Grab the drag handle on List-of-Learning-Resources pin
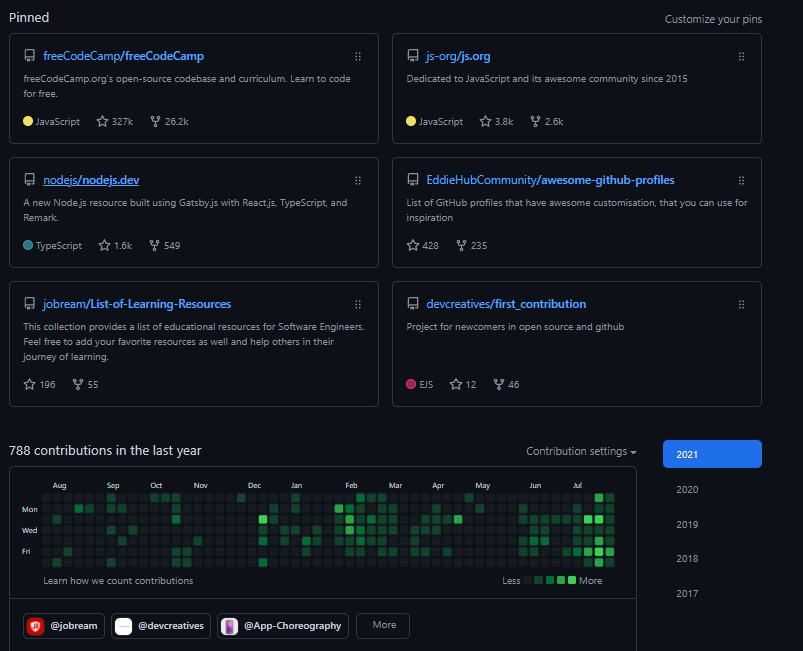The image size is (803, 651). click(x=358, y=305)
